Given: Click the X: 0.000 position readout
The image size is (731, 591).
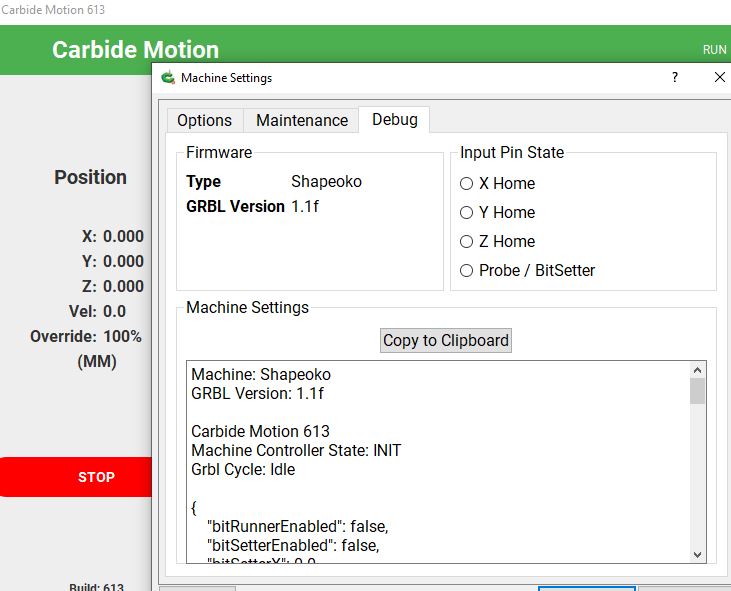Looking at the screenshot, I should pyautogui.click(x=113, y=236).
